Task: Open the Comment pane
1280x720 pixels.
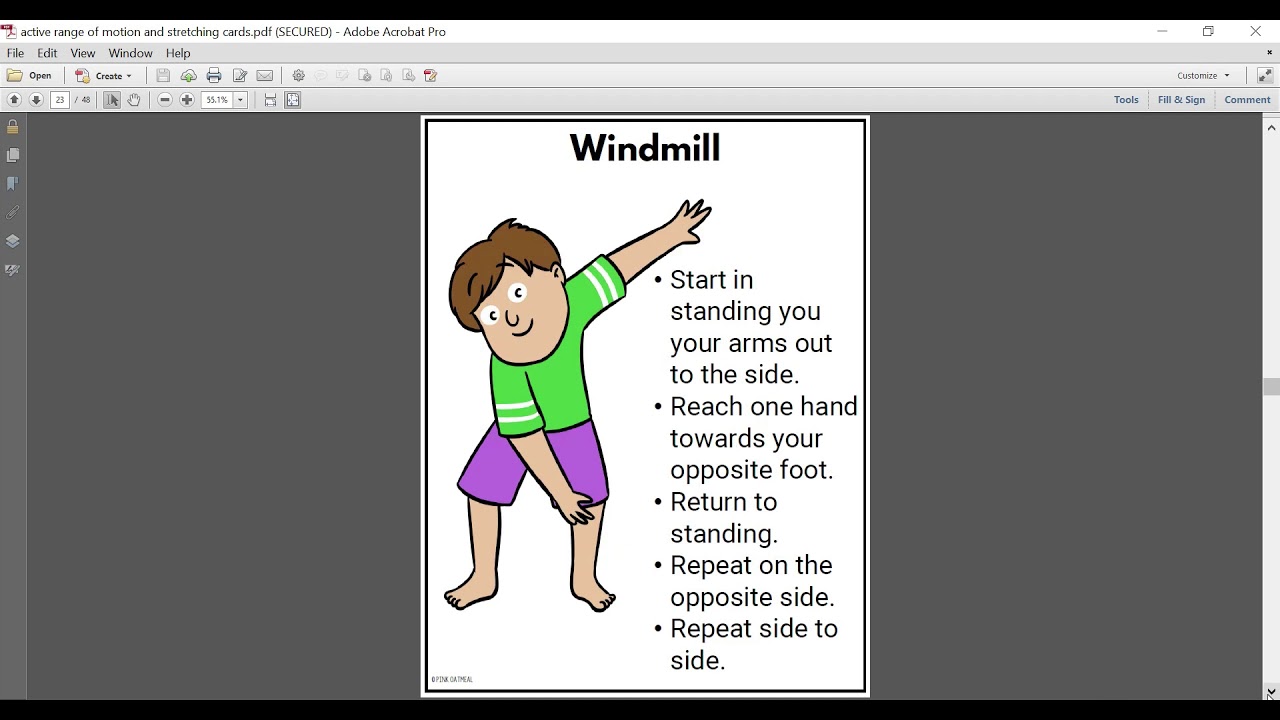Action: click(1247, 100)
